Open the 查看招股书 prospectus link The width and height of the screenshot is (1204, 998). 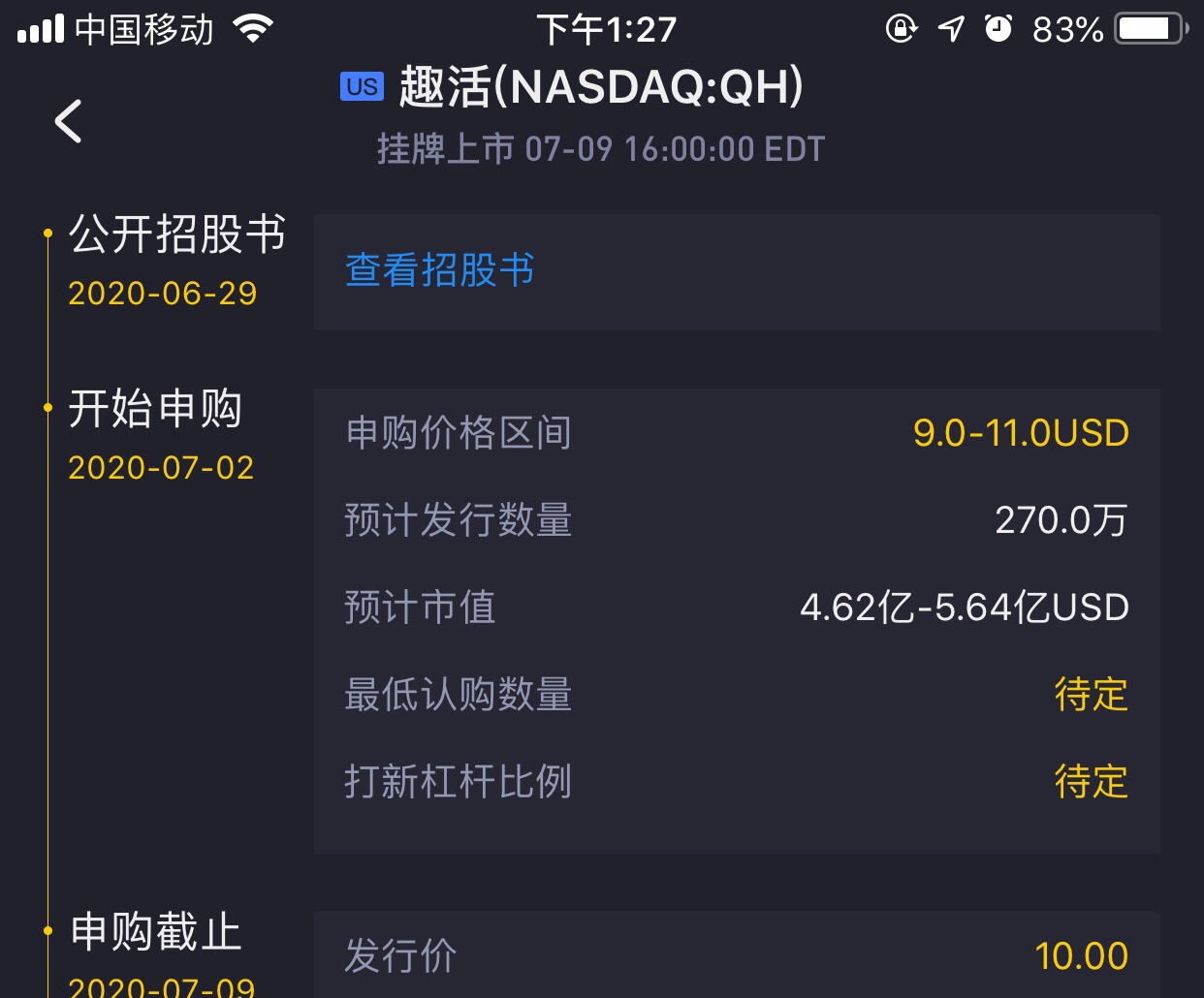(440, 270)
